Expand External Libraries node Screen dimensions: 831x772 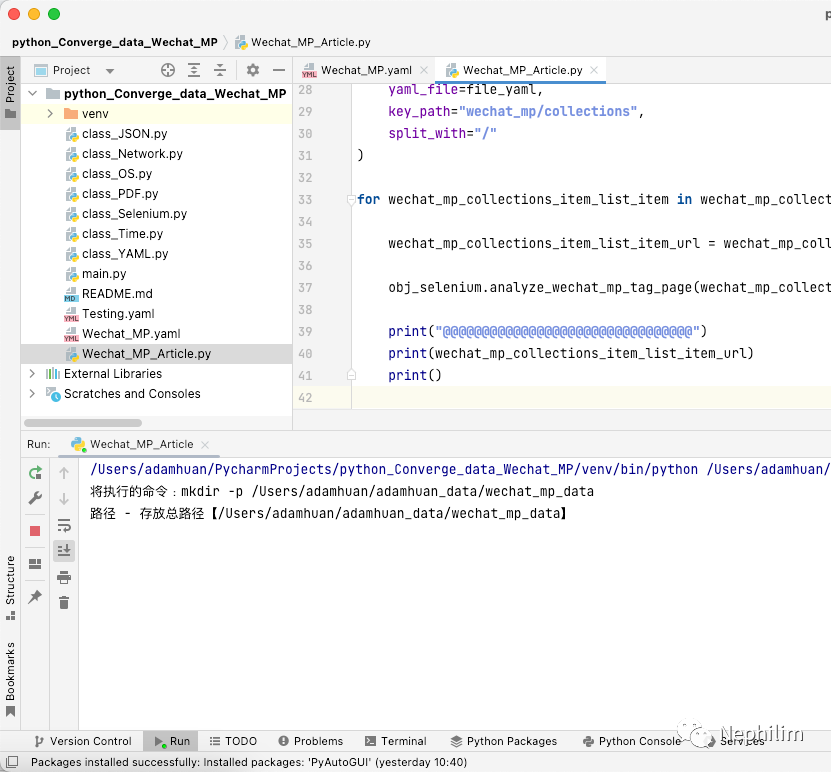(32, 374)
